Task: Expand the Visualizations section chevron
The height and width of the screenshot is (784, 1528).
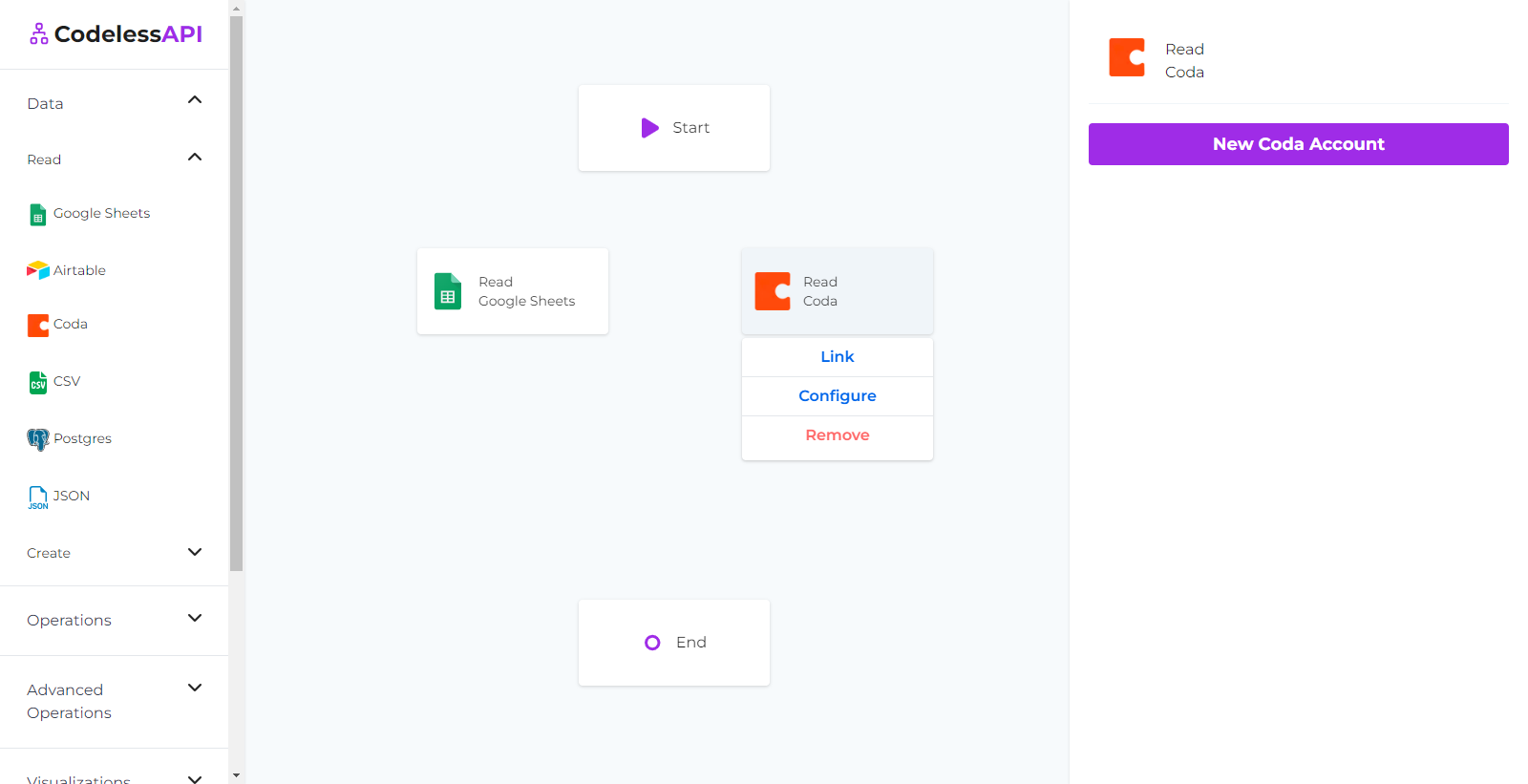Action: click(195, 779)
